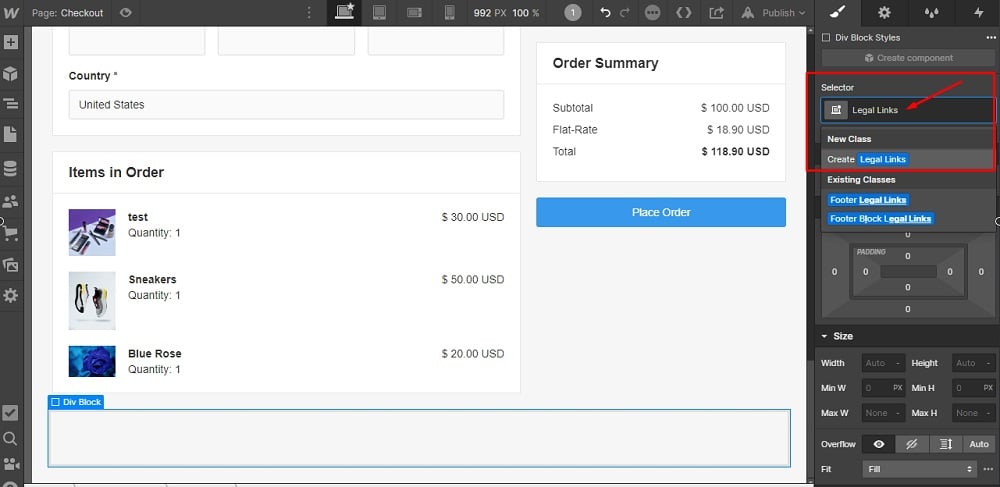Open the Components cube panel

click(11, 74)
